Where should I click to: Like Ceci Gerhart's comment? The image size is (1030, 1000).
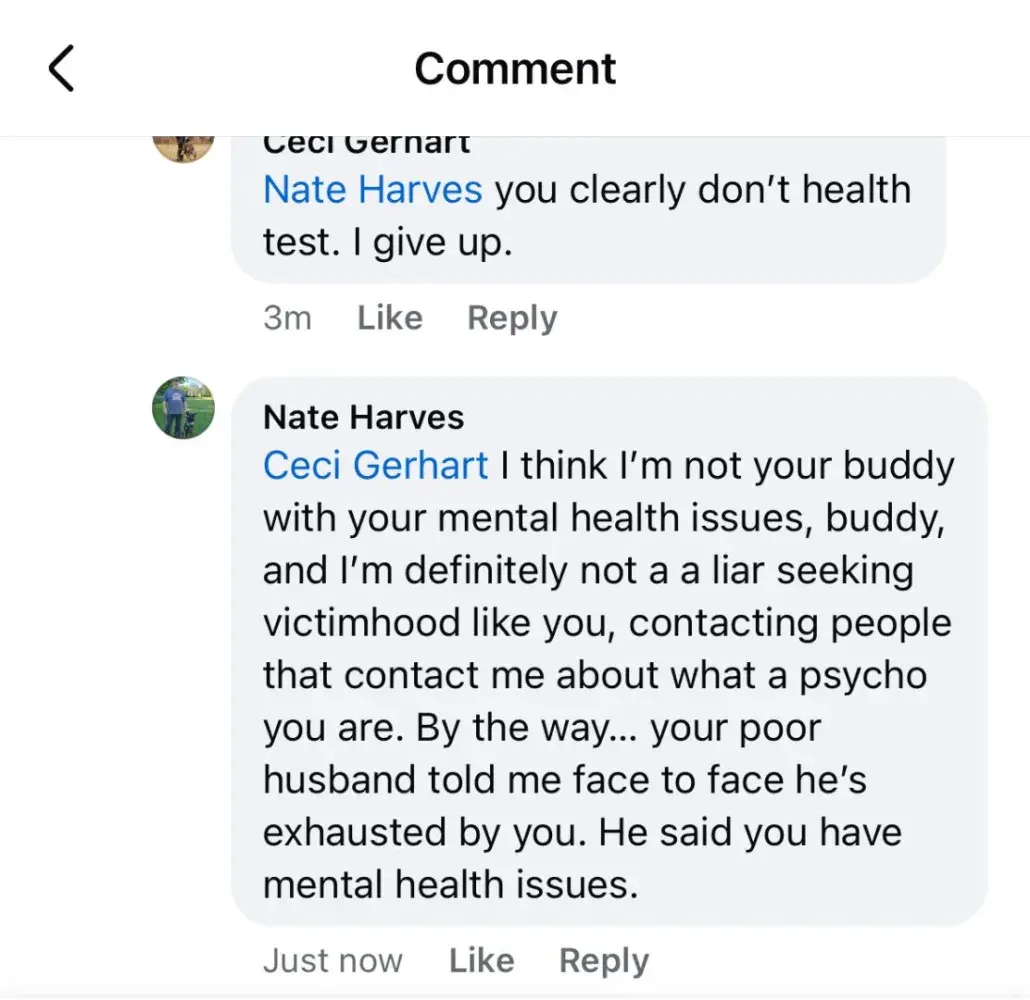(389, 318)
